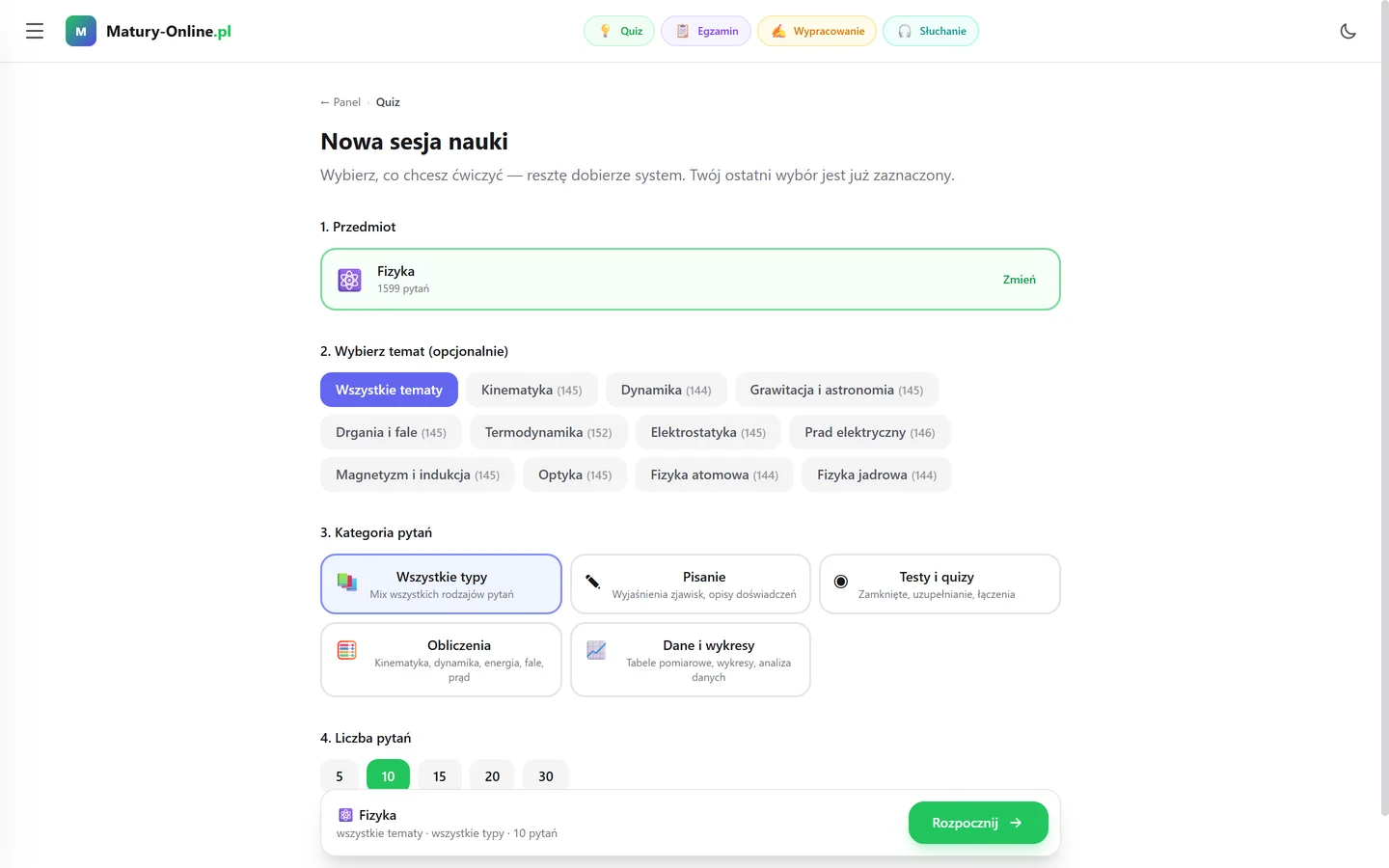Choose 30 questions option
Viewport: 1389px width, 868px height.
pos(546,775)
